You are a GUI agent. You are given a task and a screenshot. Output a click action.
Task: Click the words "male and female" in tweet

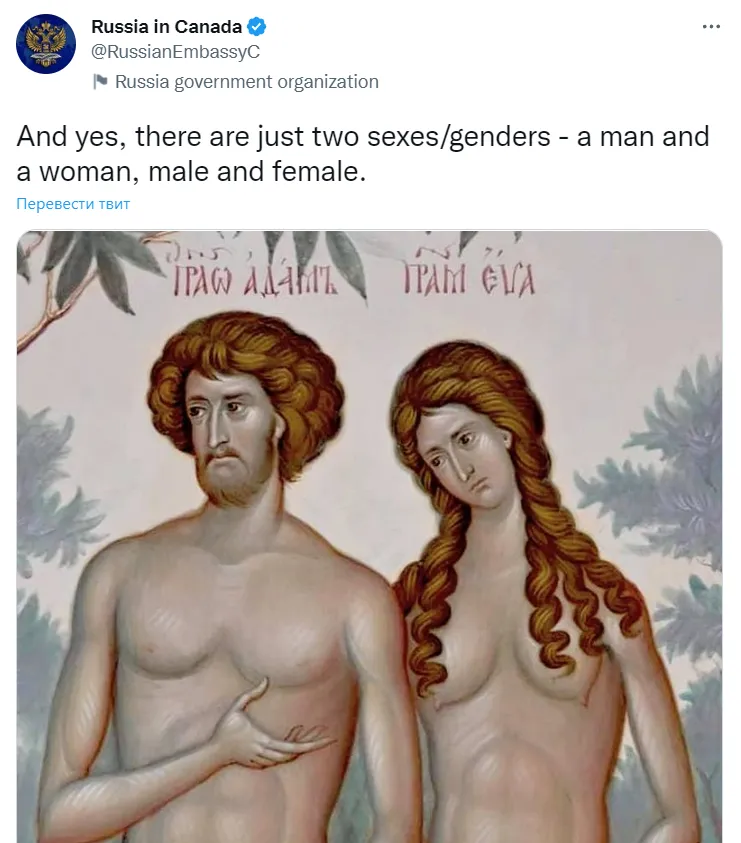click(257, 172)
